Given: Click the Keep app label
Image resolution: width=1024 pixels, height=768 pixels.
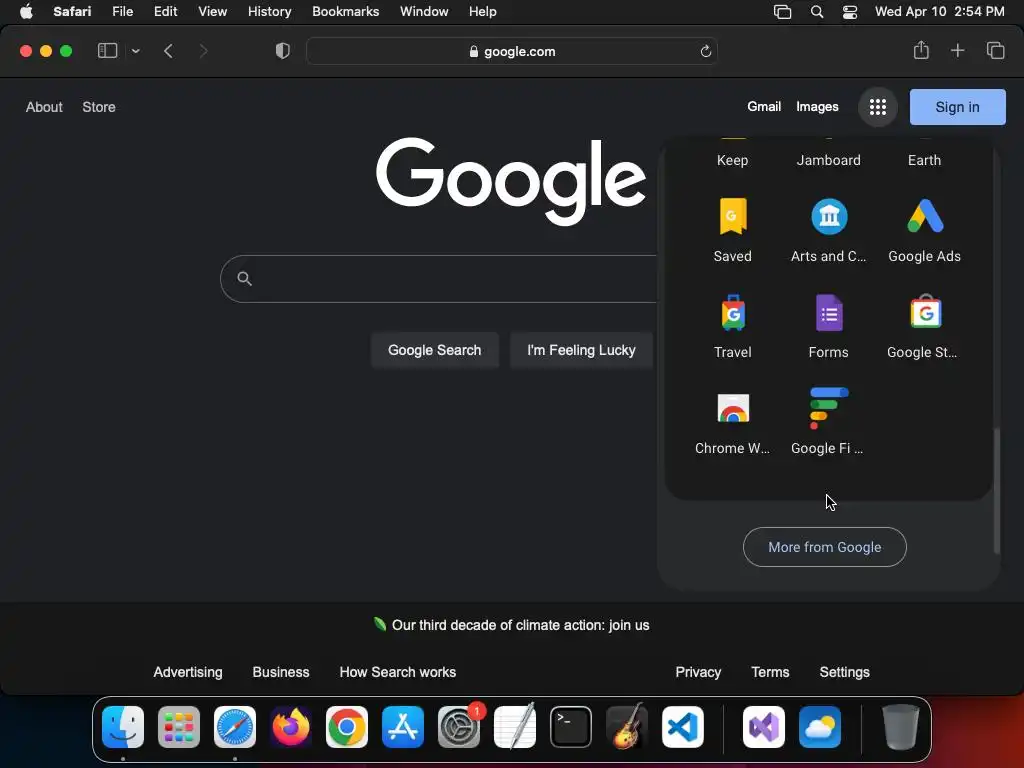Looking at the screenshot, I should [x=732, y=160].
